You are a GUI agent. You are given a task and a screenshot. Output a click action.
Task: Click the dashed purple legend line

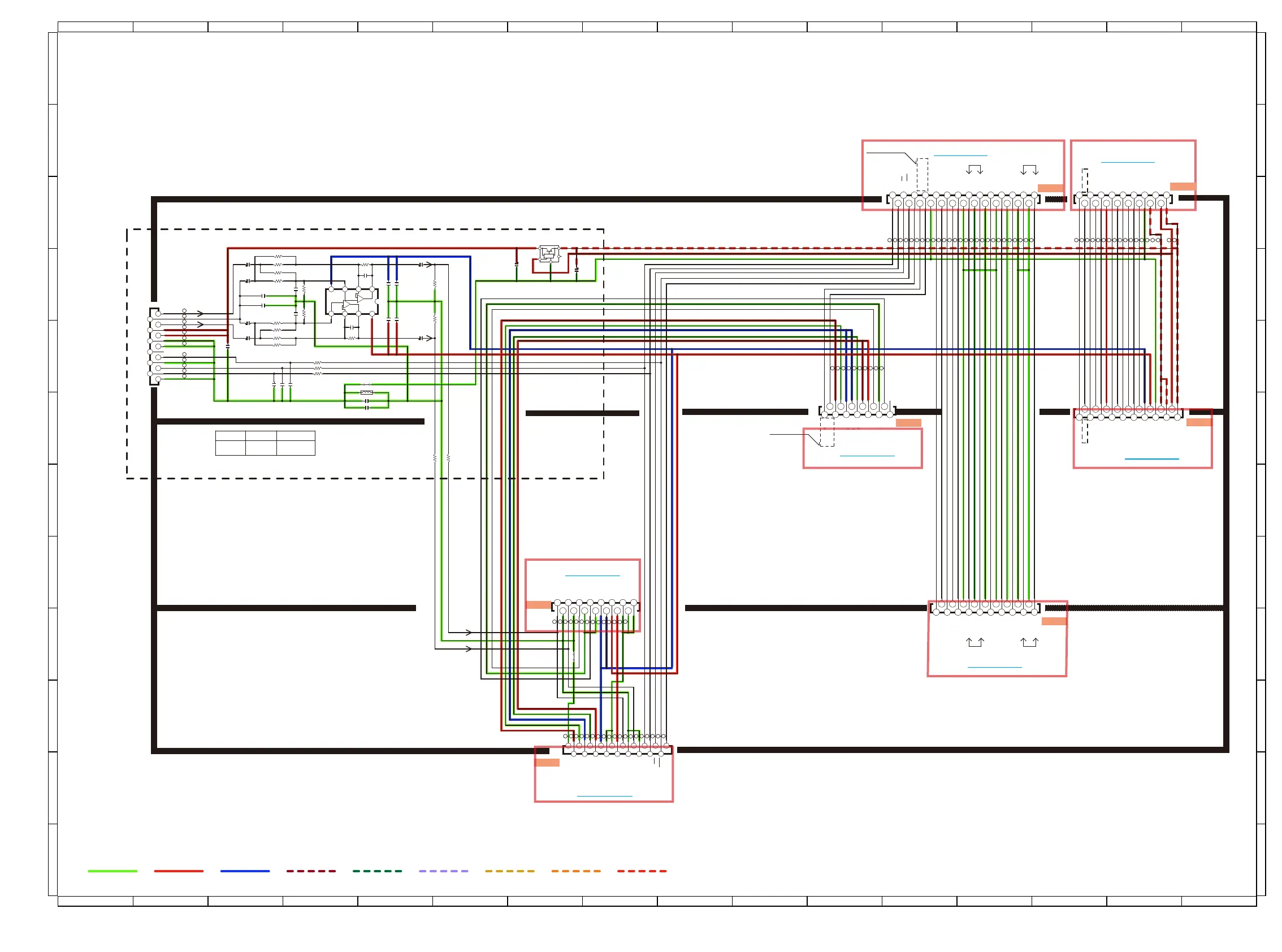click(444, 871)
